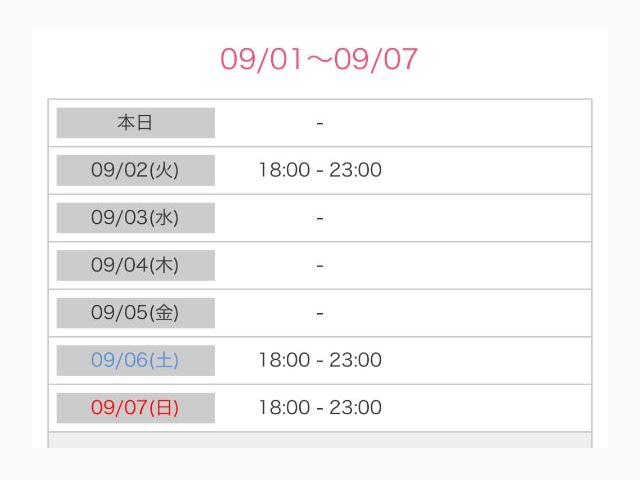Select the 本日 date label
The width and height of the screenshot is (640, 480).
tap(136, 123)
